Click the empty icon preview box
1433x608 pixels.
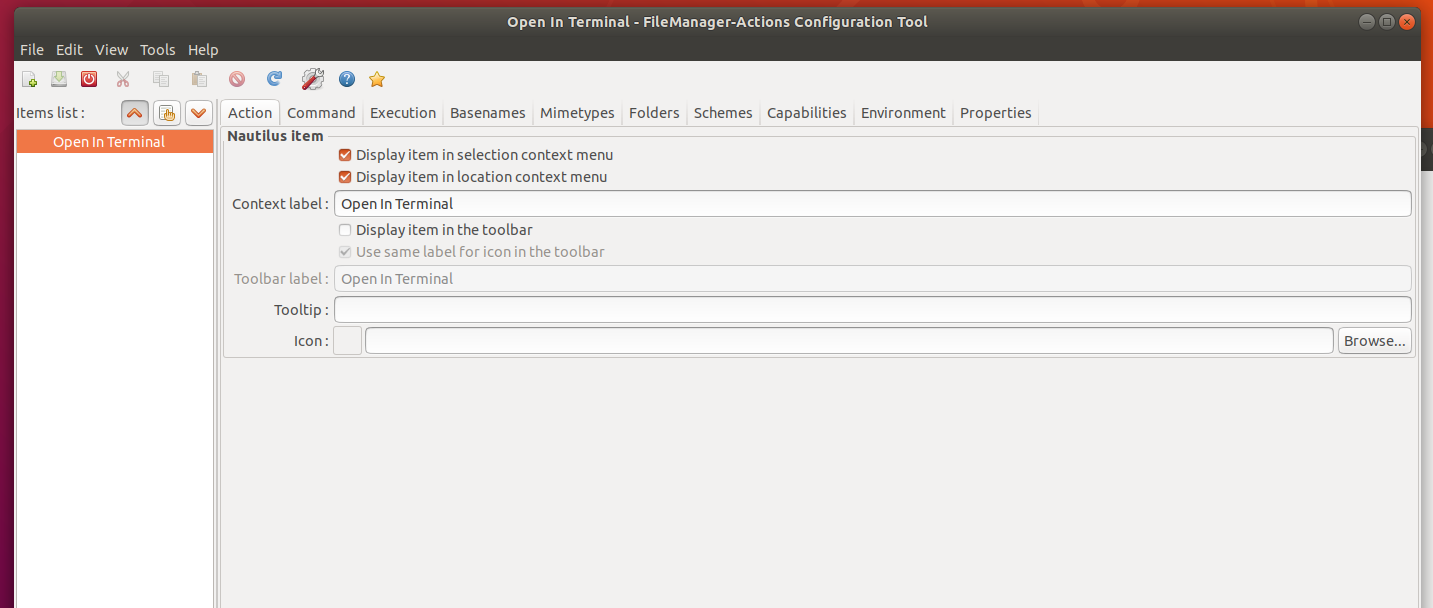pyautogui.click(x=347, y=341)
